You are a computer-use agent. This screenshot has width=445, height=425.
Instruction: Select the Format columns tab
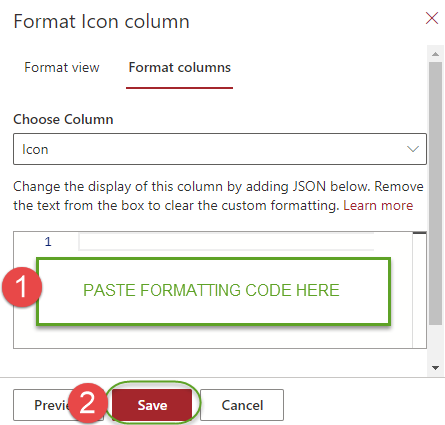(180, 67)
